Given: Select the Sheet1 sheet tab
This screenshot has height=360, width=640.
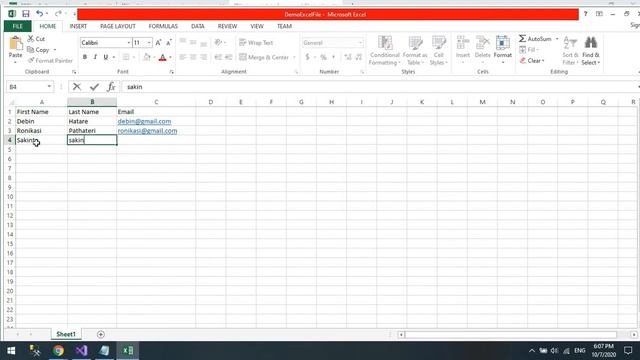Looking at the screenshot, I should [66, 334].
